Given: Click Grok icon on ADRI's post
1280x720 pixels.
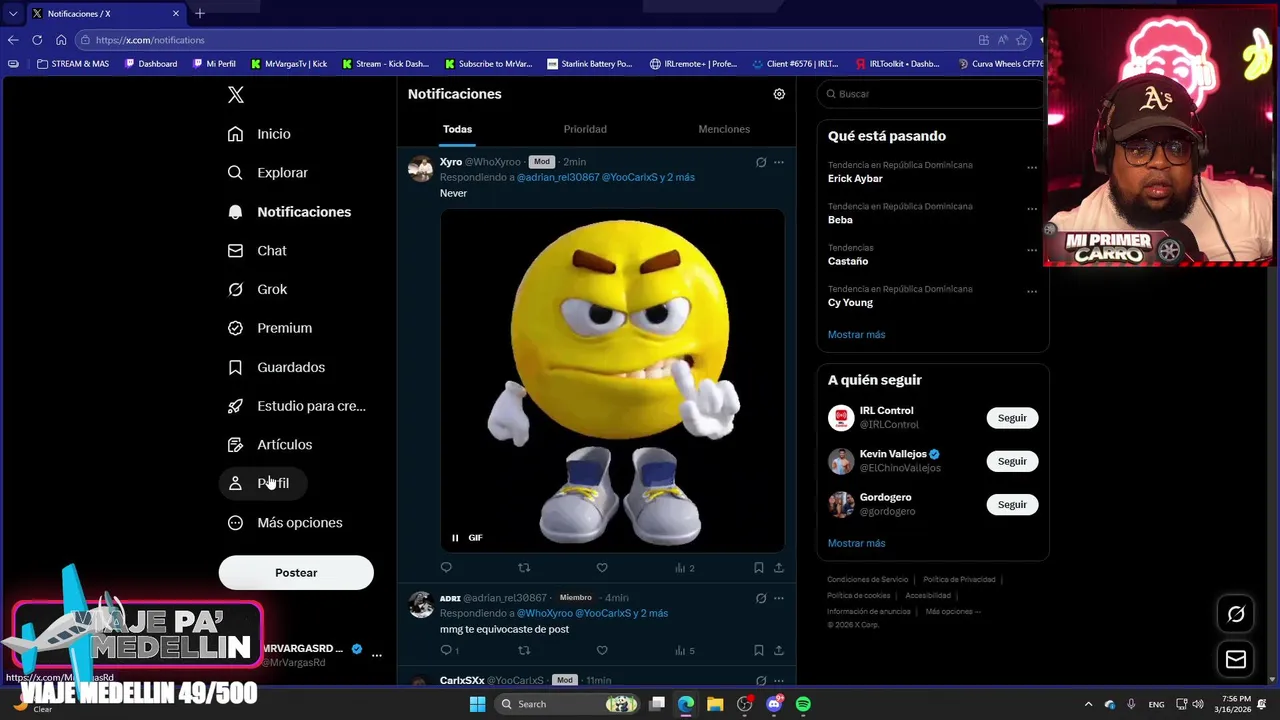Looking at the screenshot, I should 761,598.
